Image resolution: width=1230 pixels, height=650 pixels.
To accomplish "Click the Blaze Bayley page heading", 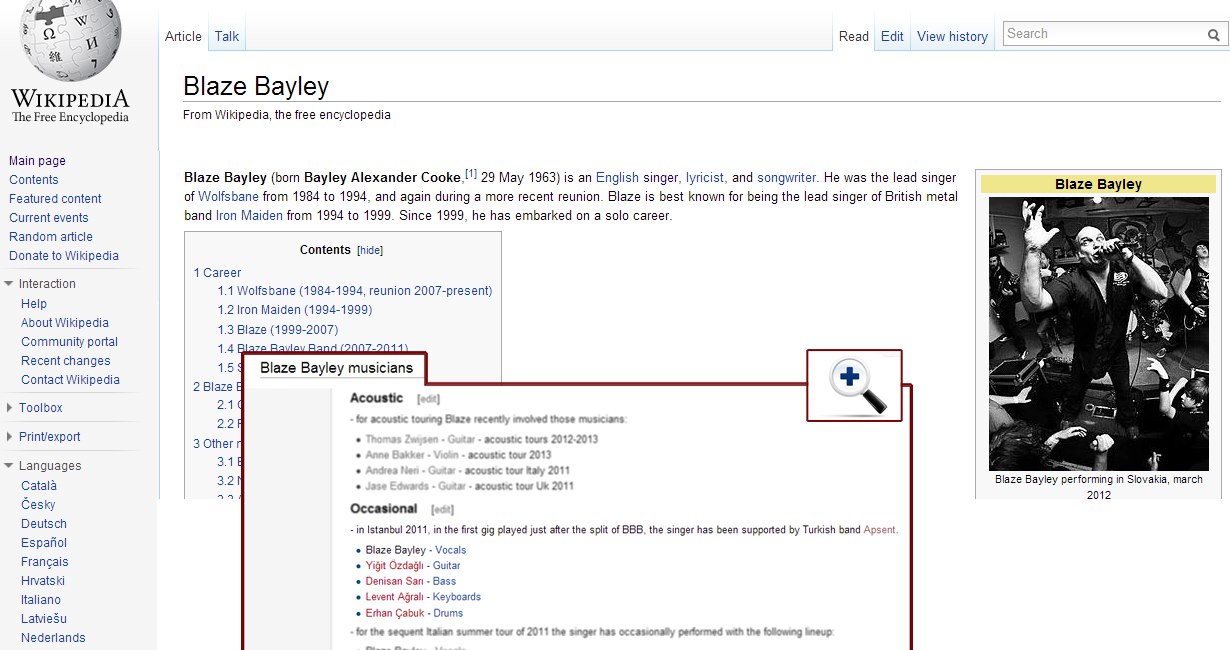I will (256, 87).
